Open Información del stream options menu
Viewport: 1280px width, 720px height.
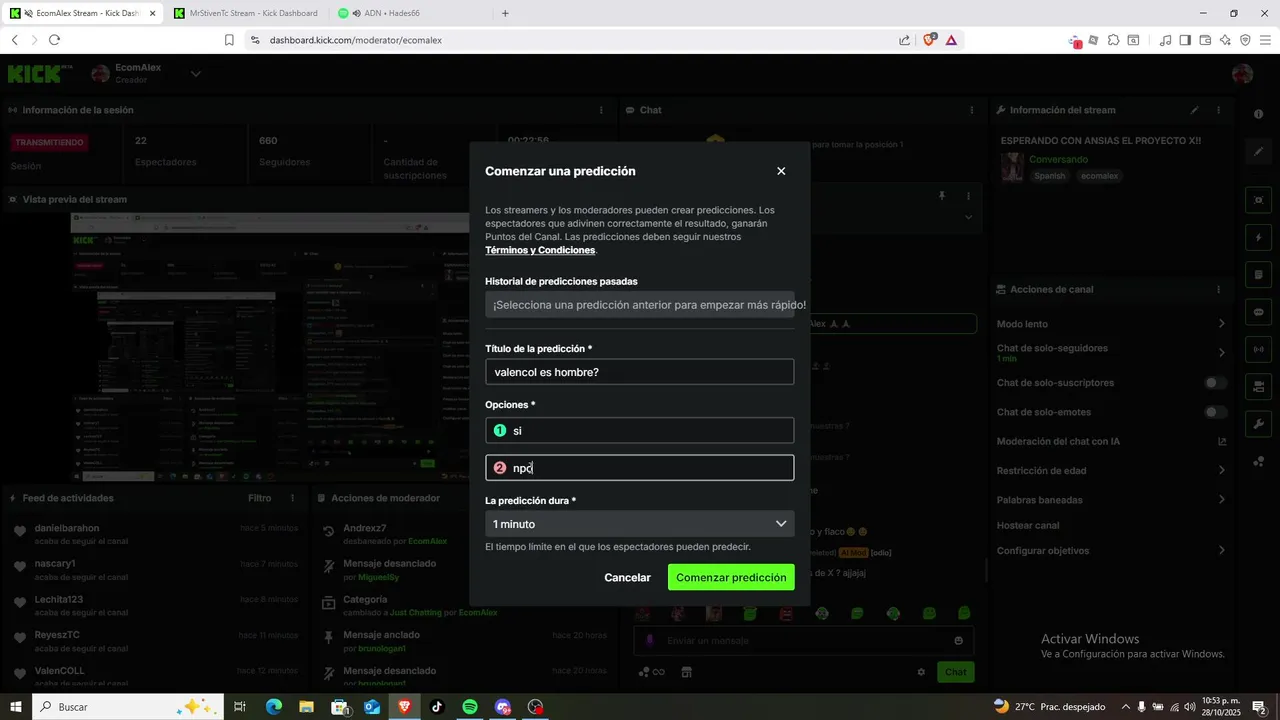1218,110
